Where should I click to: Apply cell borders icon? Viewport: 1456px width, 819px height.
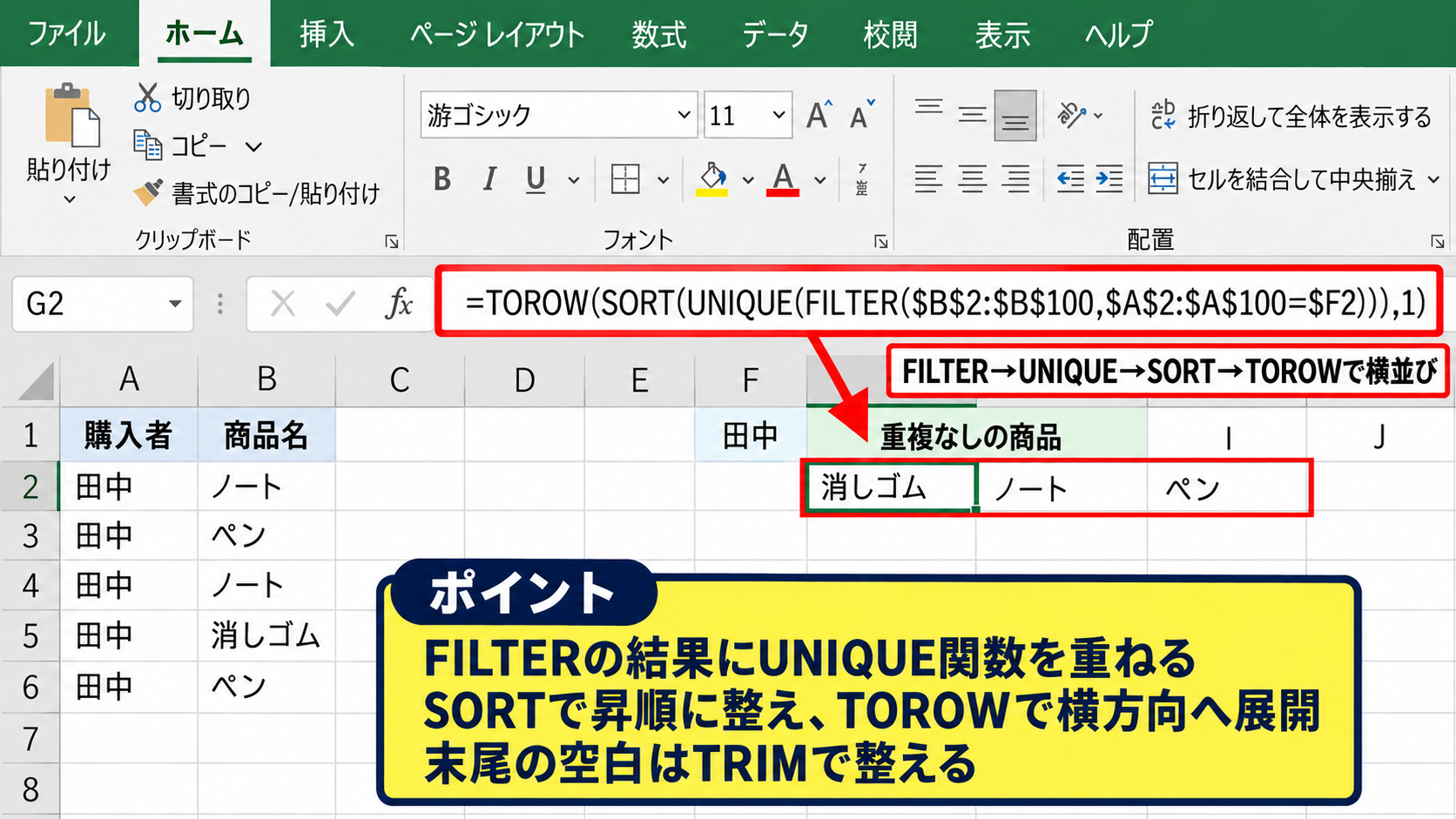pos(625,179)
